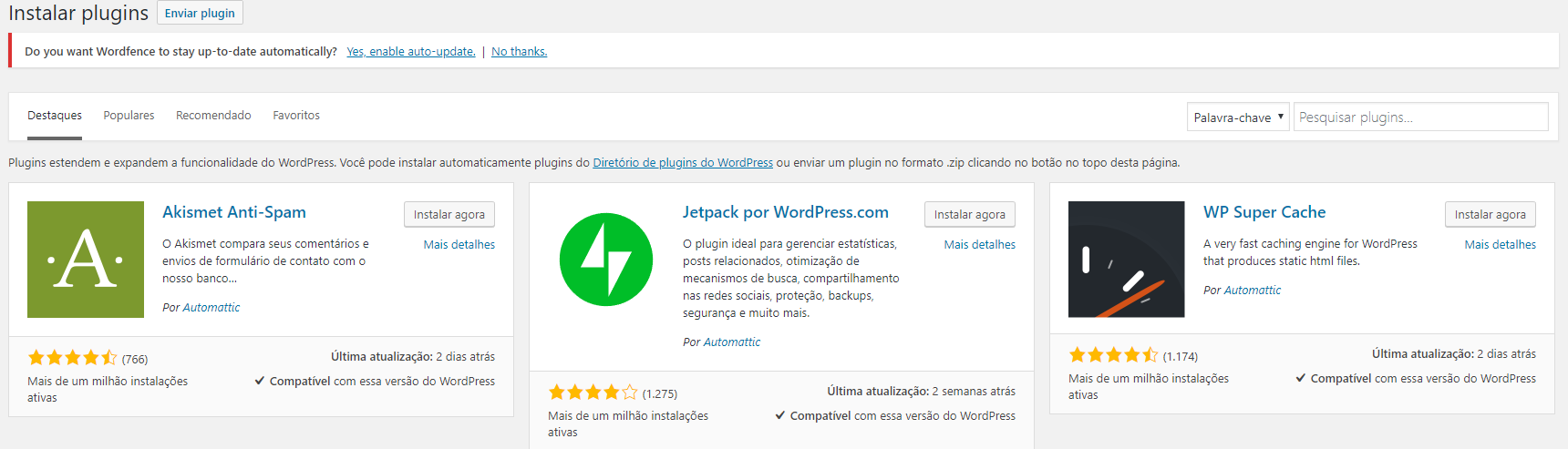Viewport: 1568px width, 449px height.
Task: Click the Jetpack green lightning icon
Action: [x=606, y=260]
